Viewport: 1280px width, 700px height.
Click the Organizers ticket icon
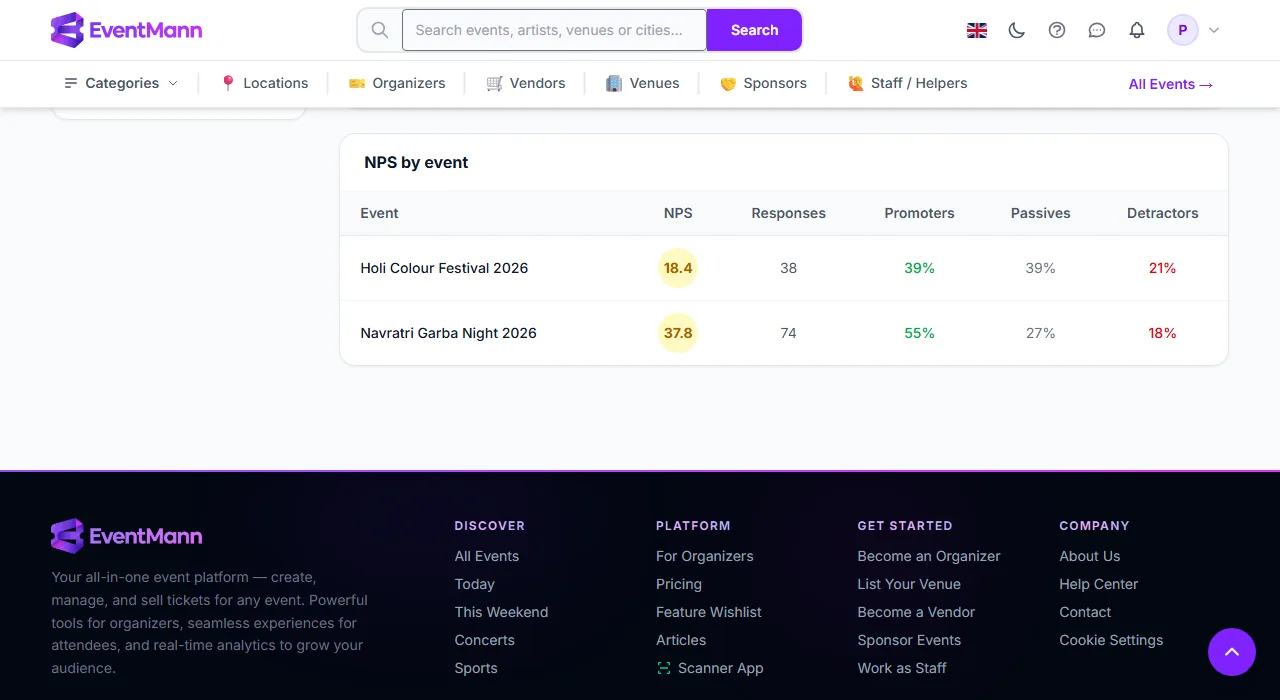(357, 83)
